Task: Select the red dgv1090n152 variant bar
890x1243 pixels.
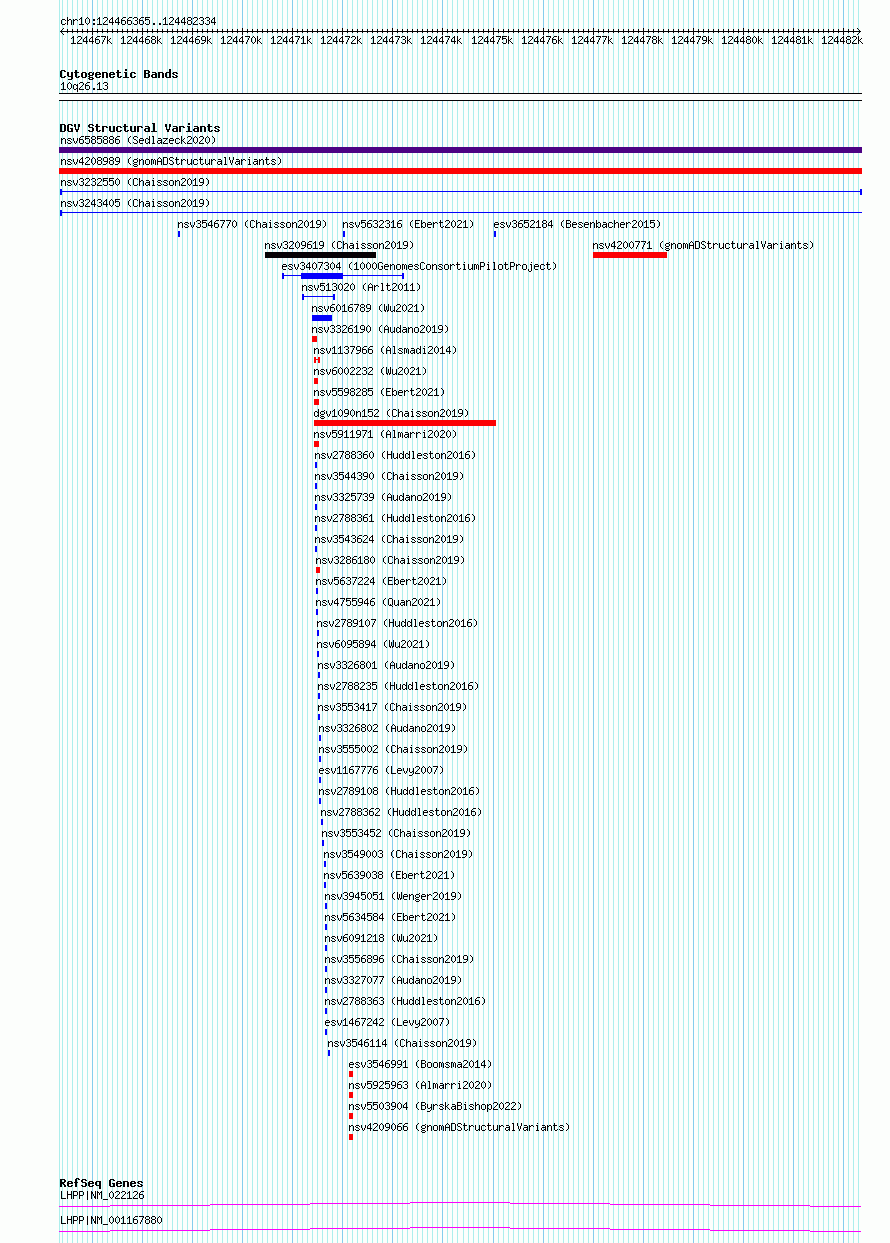Action: click(405, 423)
